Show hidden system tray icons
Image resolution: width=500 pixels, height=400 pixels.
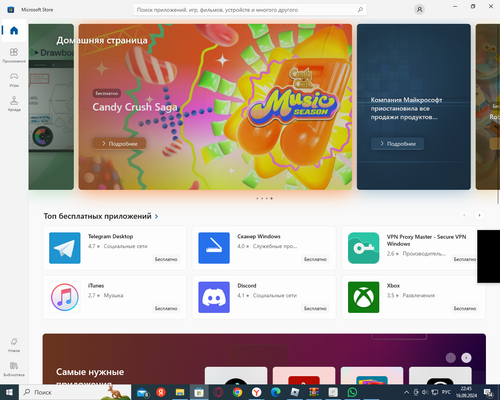[x=406, y=392]
